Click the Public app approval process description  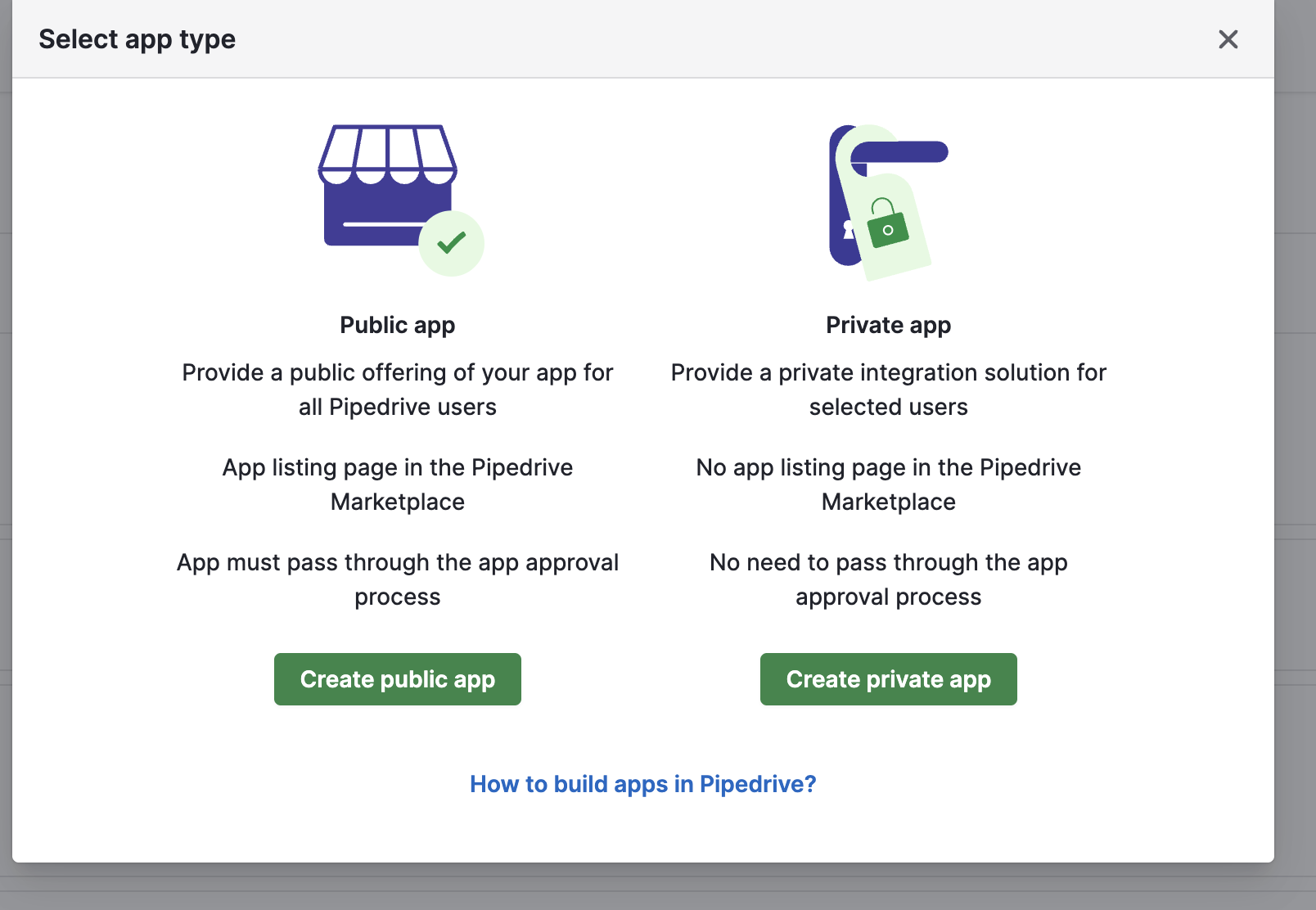point(397,579)
